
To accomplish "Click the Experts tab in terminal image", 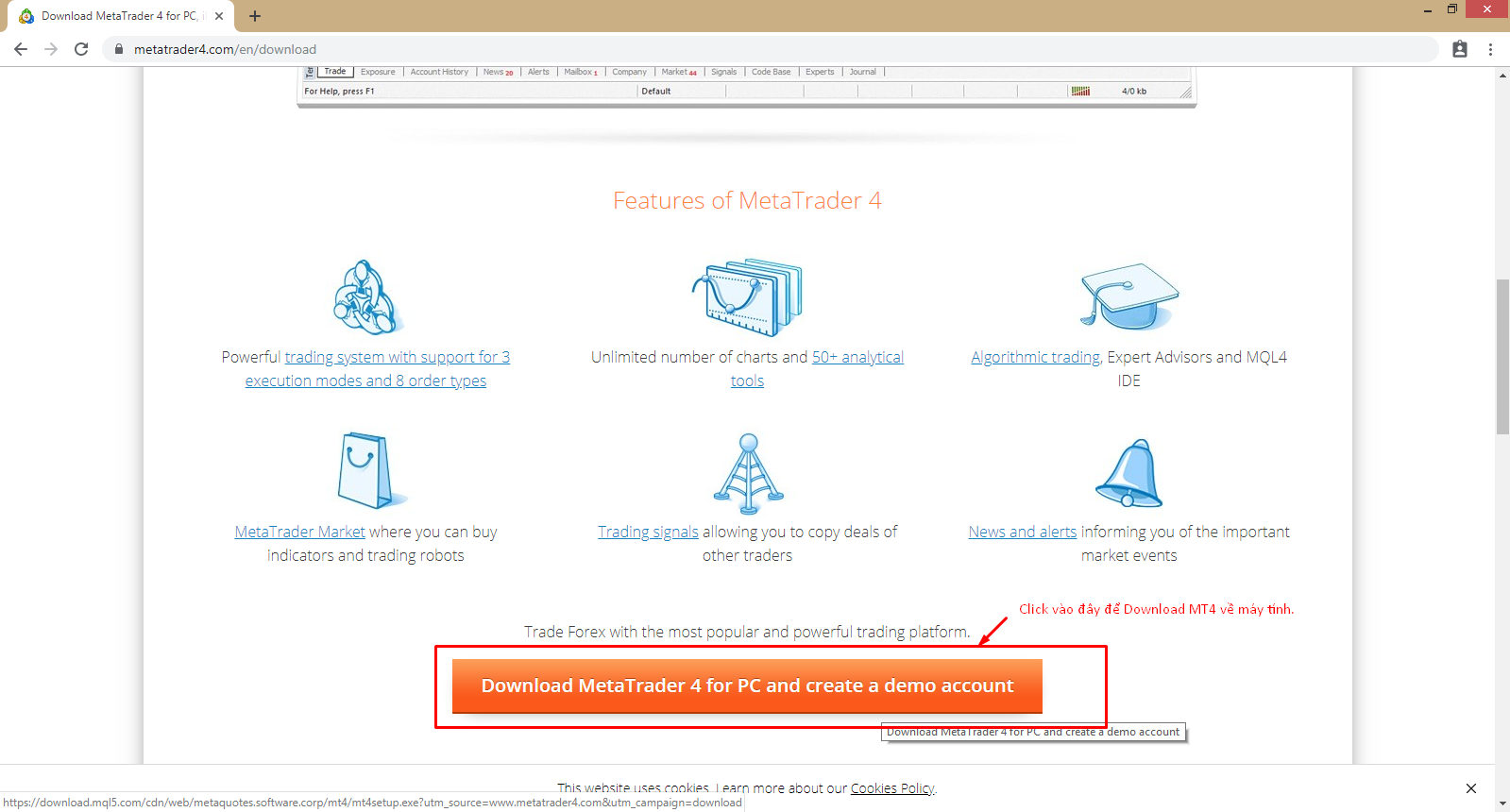I will tap(820, 72).
